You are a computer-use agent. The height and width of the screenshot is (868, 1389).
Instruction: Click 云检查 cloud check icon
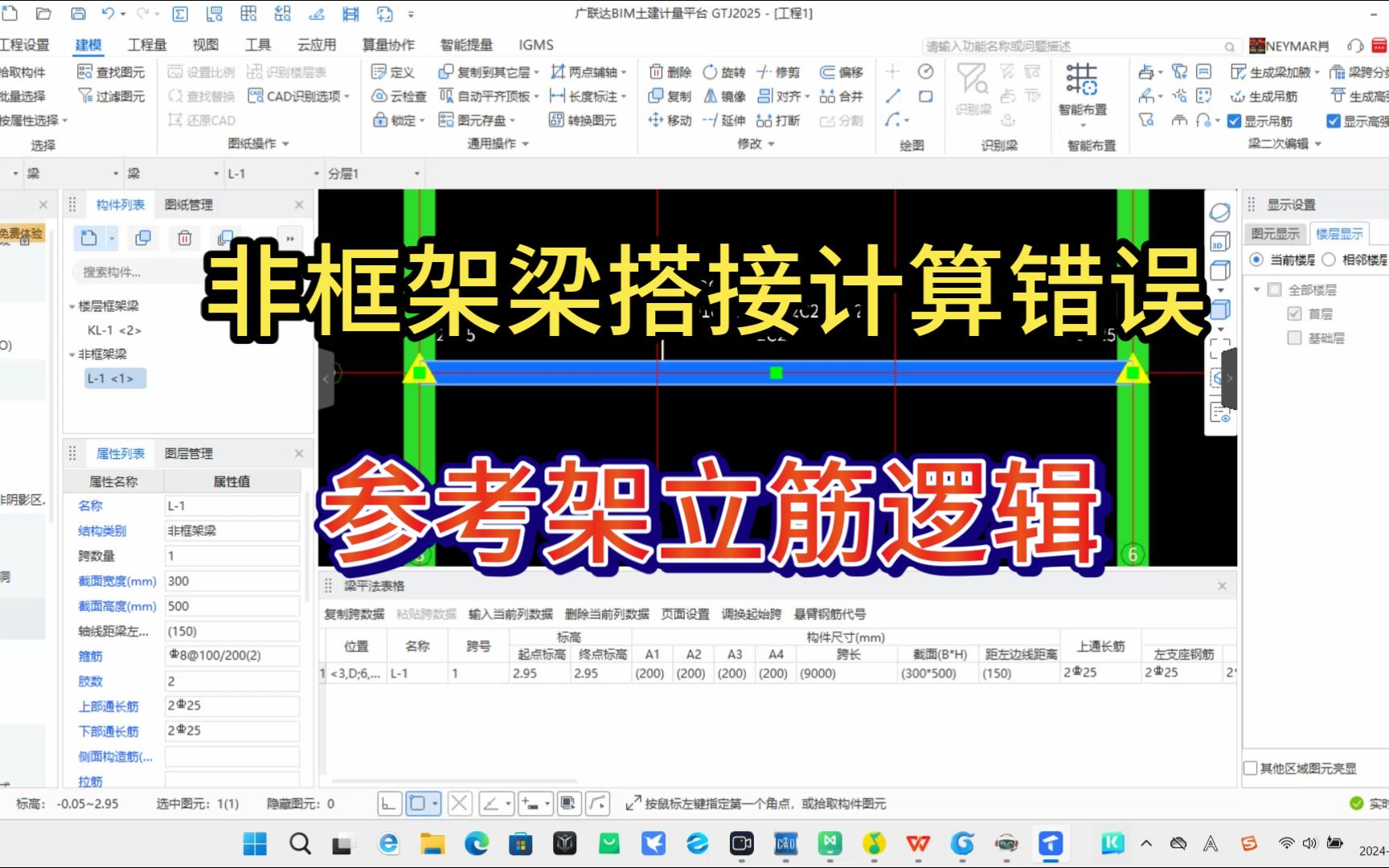coord(399,96)
